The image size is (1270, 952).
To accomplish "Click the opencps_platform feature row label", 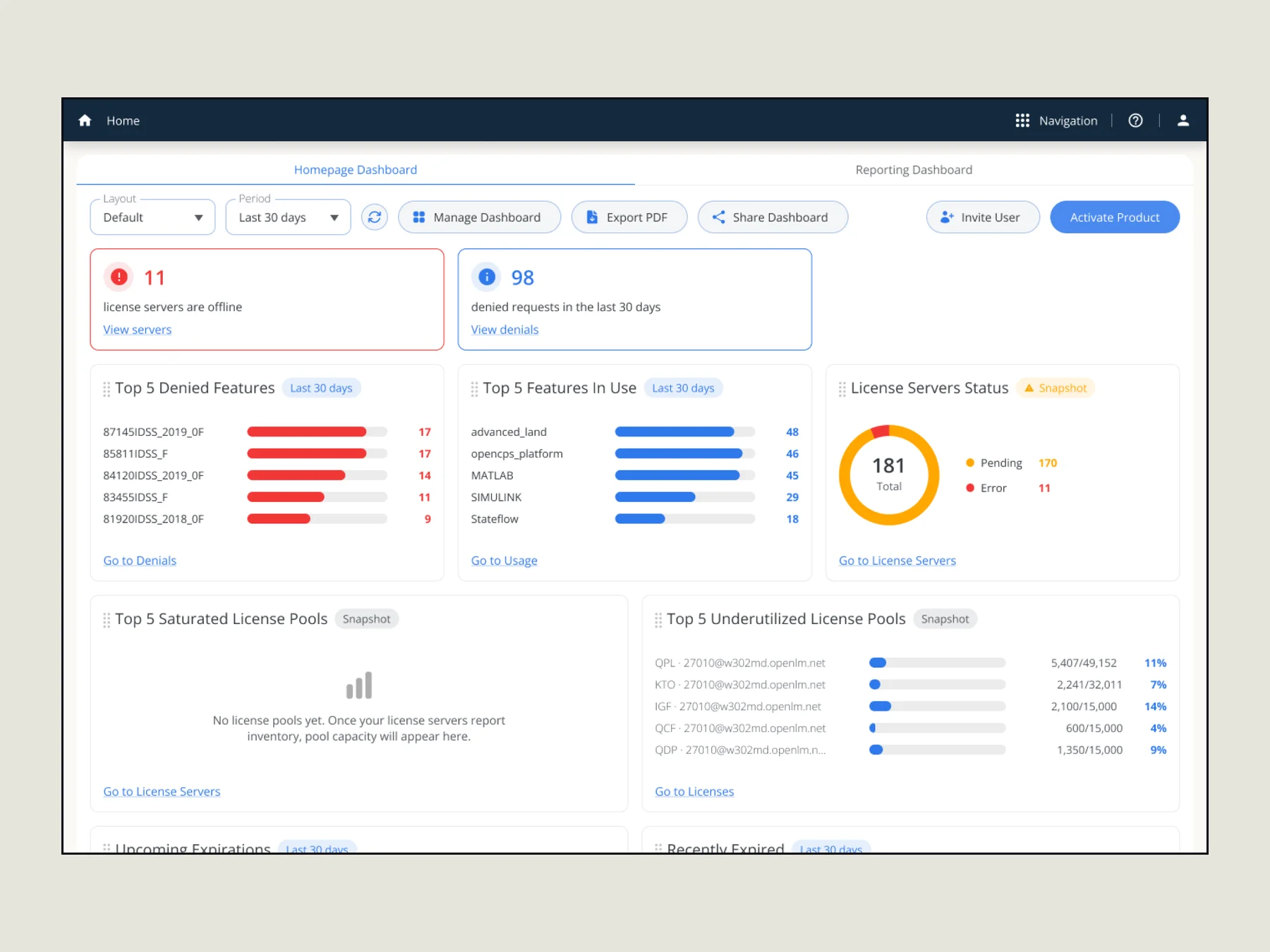I will [x=517, y=453].
